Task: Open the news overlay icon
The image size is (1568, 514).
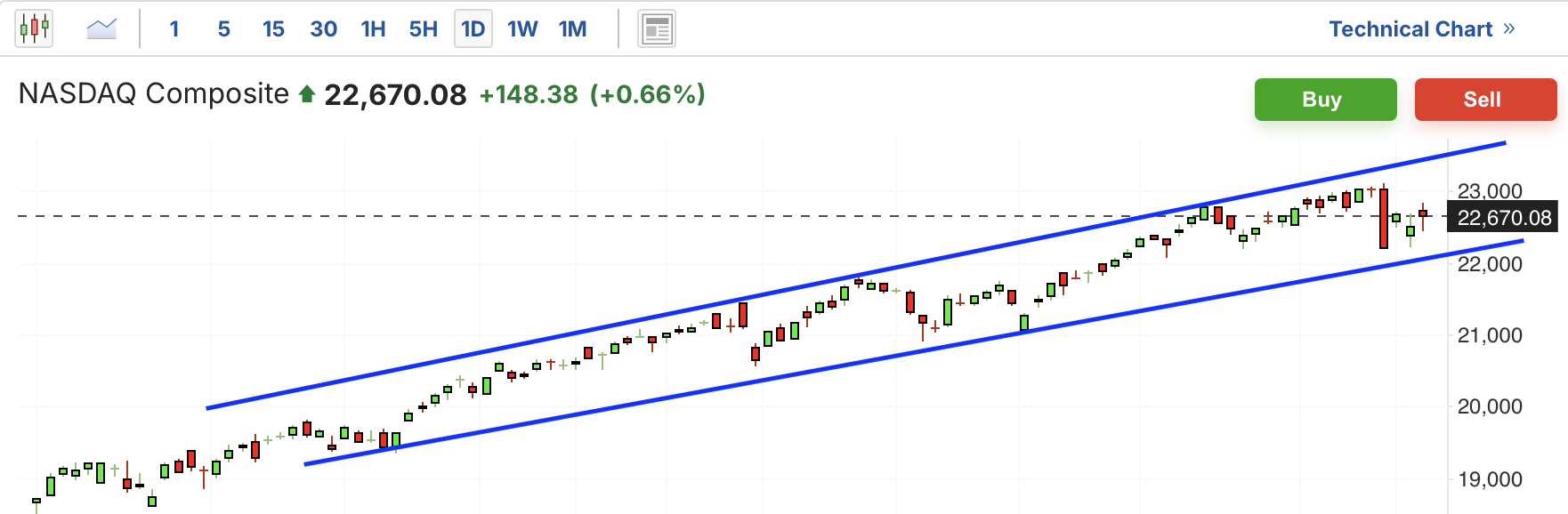Action: point(657,29)
